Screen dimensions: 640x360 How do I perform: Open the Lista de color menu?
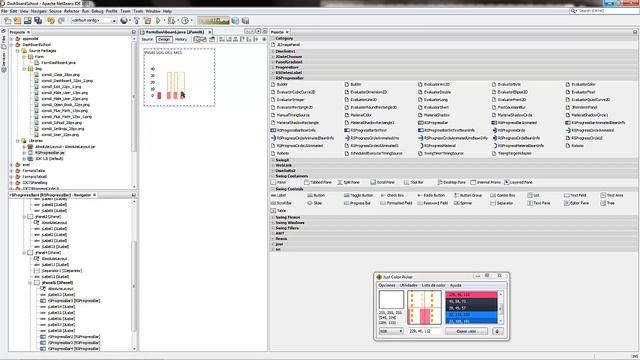coord(433,285)
